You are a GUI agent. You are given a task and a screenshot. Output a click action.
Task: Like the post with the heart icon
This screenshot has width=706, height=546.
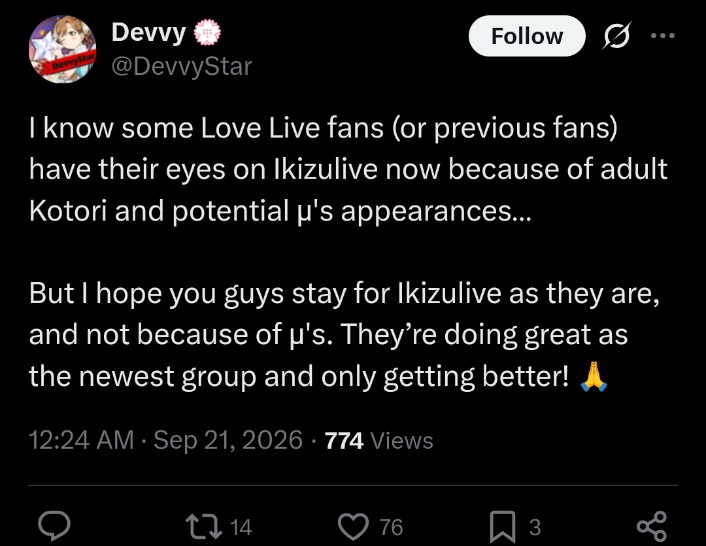(353, 527)
